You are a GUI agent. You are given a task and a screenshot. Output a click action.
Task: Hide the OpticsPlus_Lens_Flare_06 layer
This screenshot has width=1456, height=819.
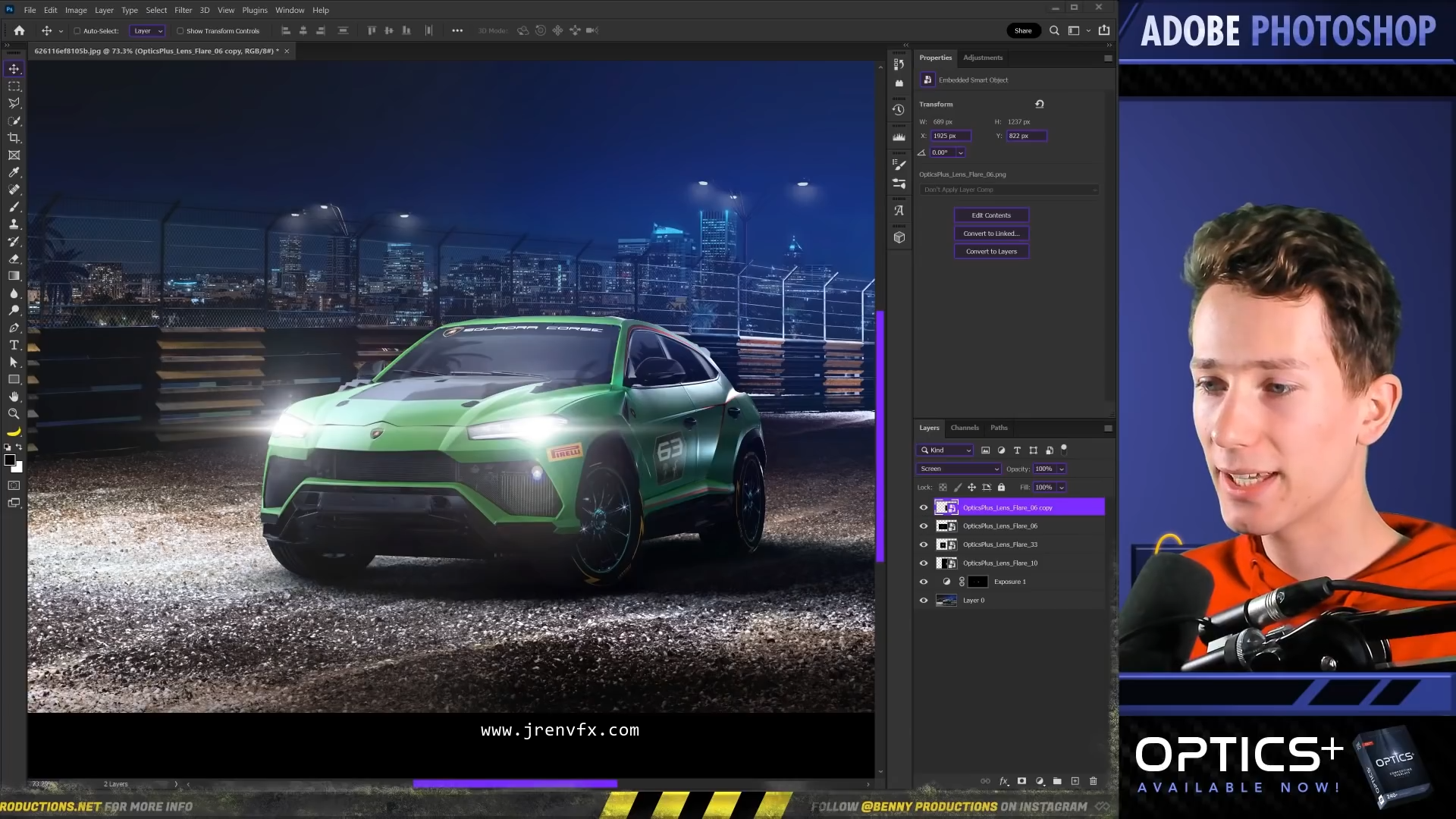(924, 526)
